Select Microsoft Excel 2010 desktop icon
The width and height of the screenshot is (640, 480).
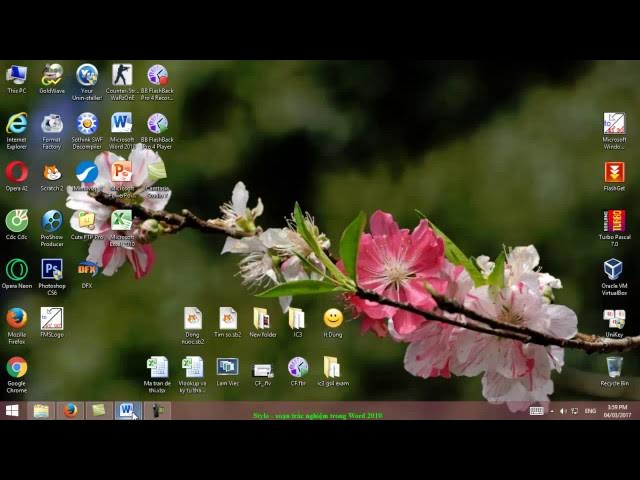122,228
